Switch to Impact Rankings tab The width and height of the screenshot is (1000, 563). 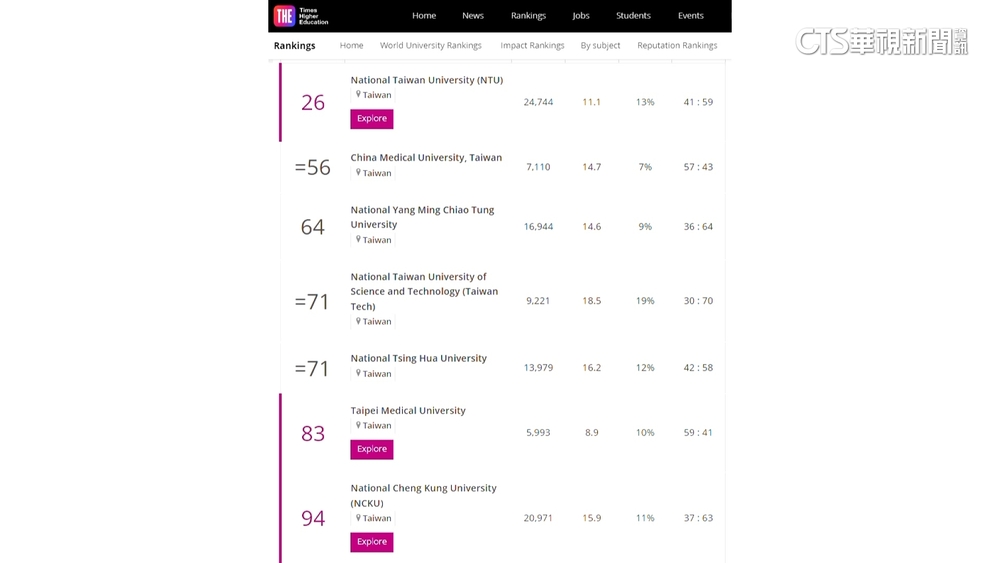[532, 46]
